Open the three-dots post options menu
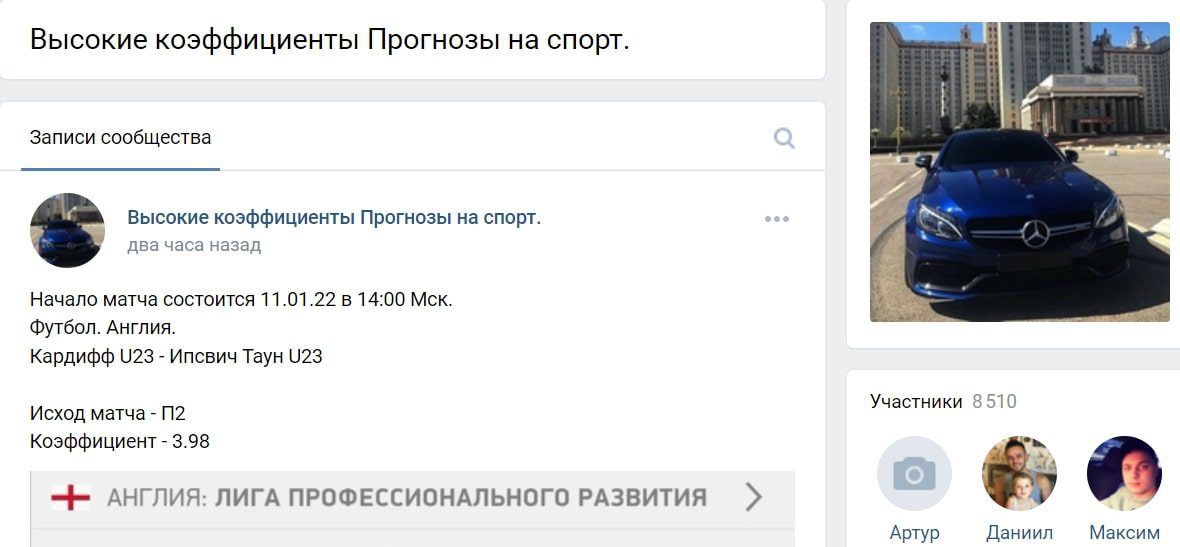1180x547 pixels. (x=777, y=219)
